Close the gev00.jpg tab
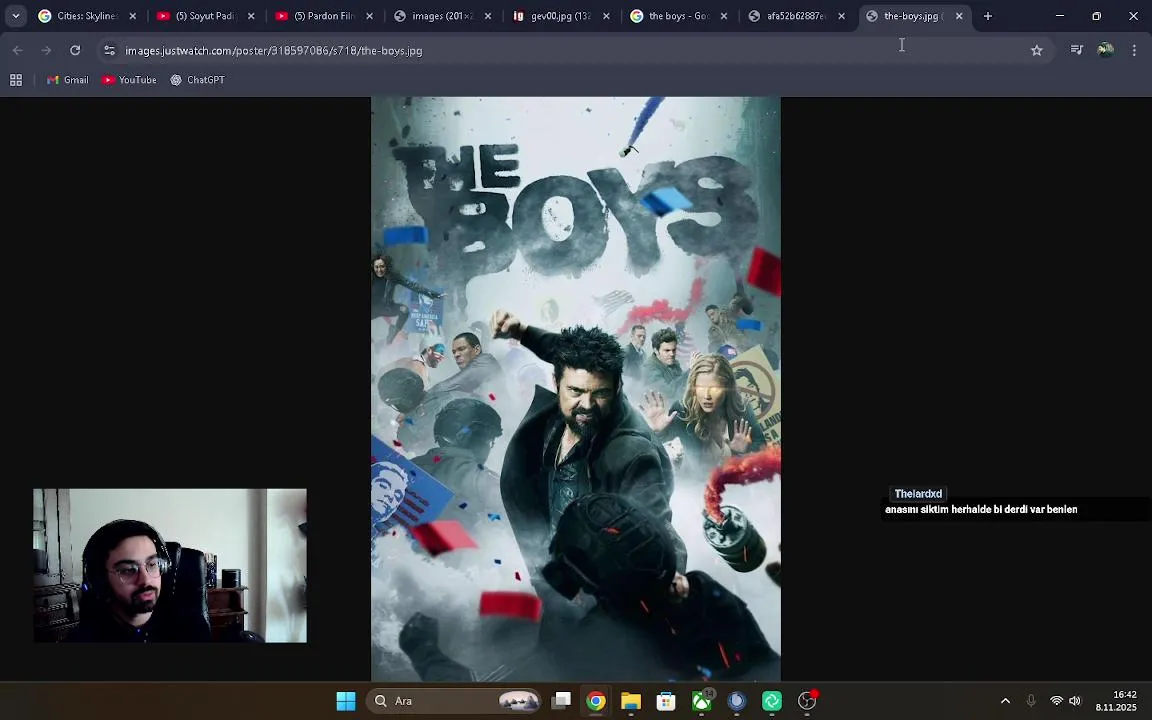The height and width of the screenshot is (720, 1152). tap(605, 15)
